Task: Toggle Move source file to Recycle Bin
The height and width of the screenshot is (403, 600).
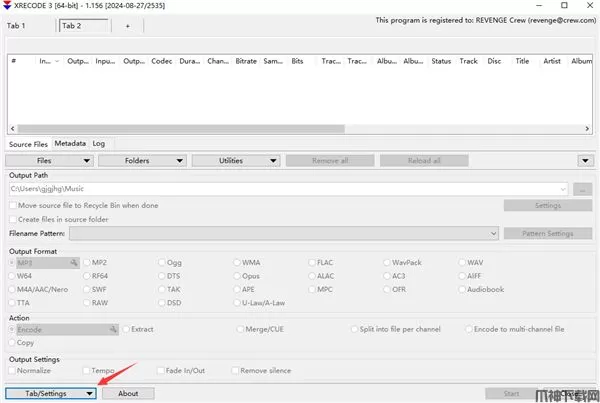Action: tap(13, 205)
